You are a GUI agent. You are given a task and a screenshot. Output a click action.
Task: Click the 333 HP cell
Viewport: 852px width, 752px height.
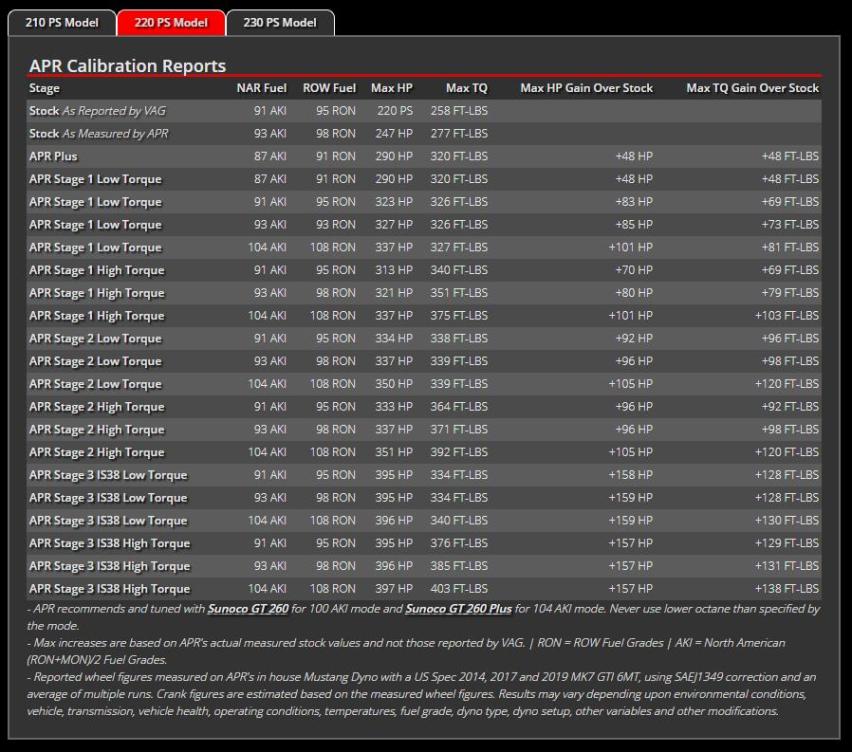394,407
